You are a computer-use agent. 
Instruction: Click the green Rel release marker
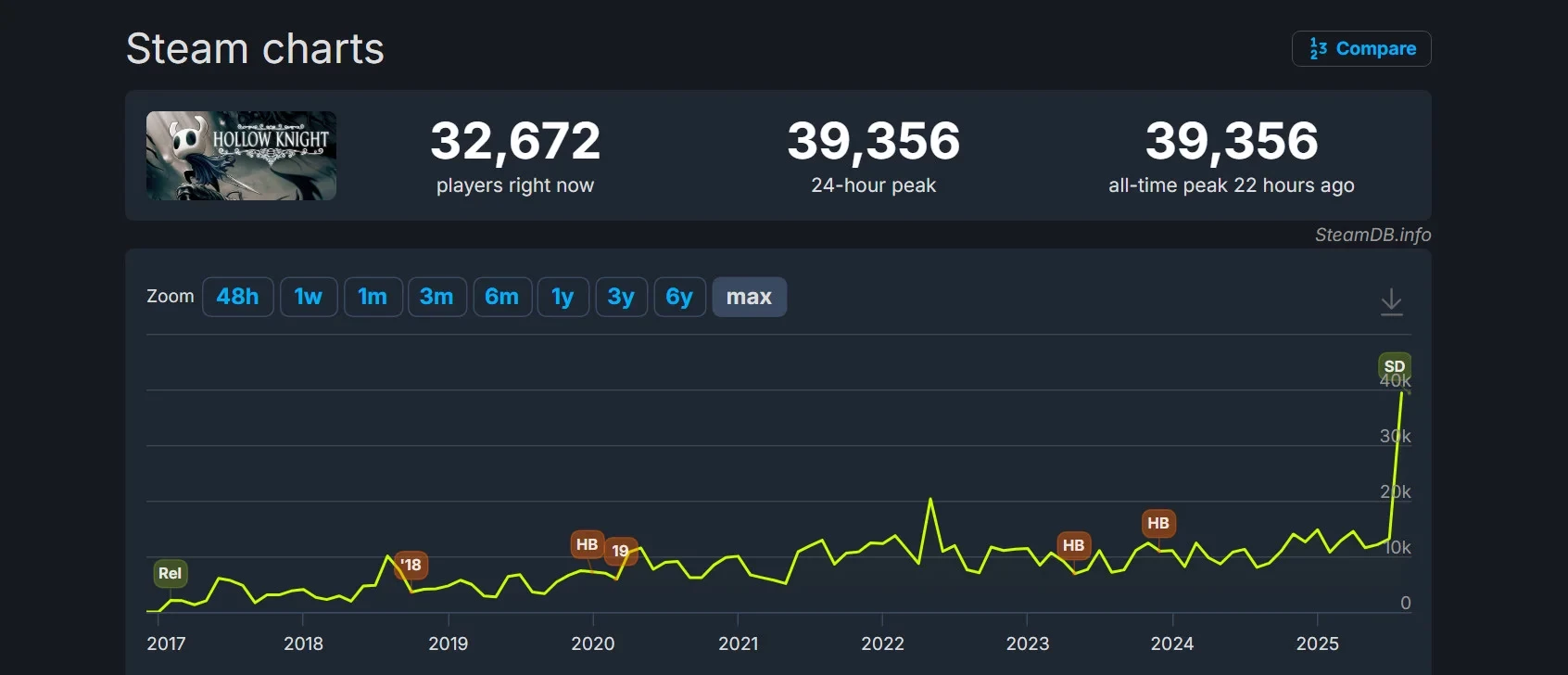(x=171, y=573)
